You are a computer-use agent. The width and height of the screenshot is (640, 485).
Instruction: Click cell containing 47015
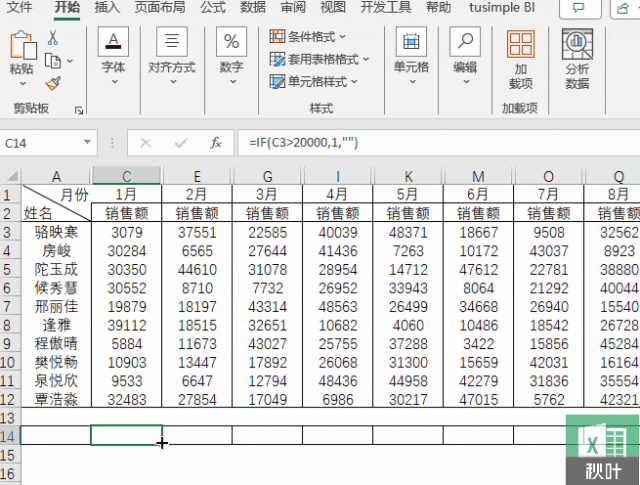click(478, 399)
